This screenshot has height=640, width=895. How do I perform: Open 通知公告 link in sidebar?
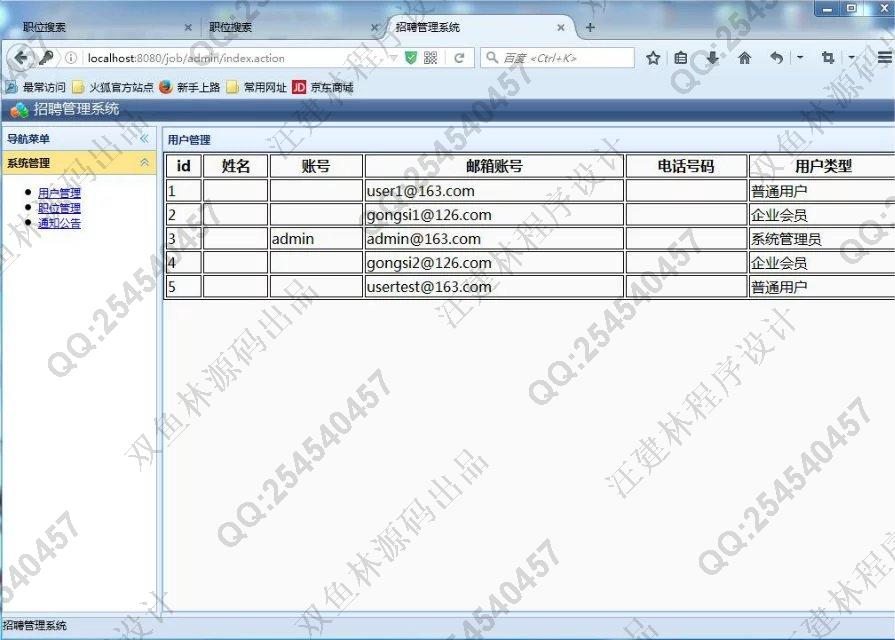click(x=59, y=223)
